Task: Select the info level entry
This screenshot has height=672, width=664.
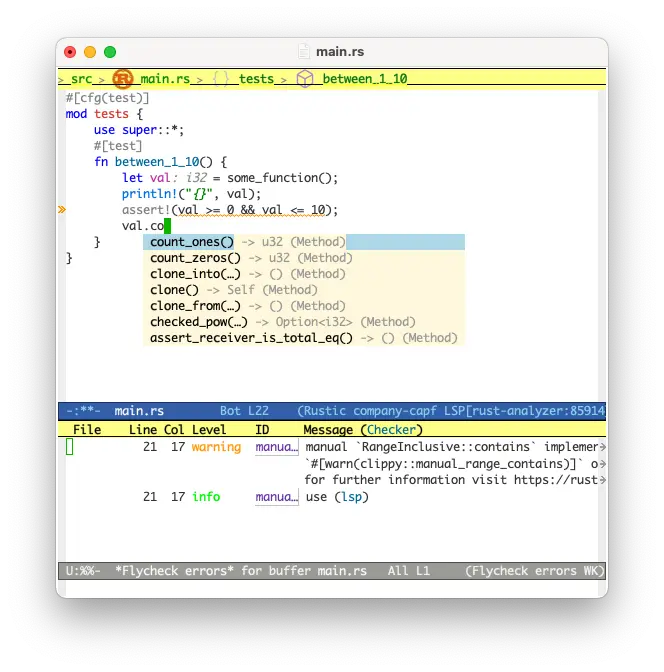Action: [x=206, y=497]
